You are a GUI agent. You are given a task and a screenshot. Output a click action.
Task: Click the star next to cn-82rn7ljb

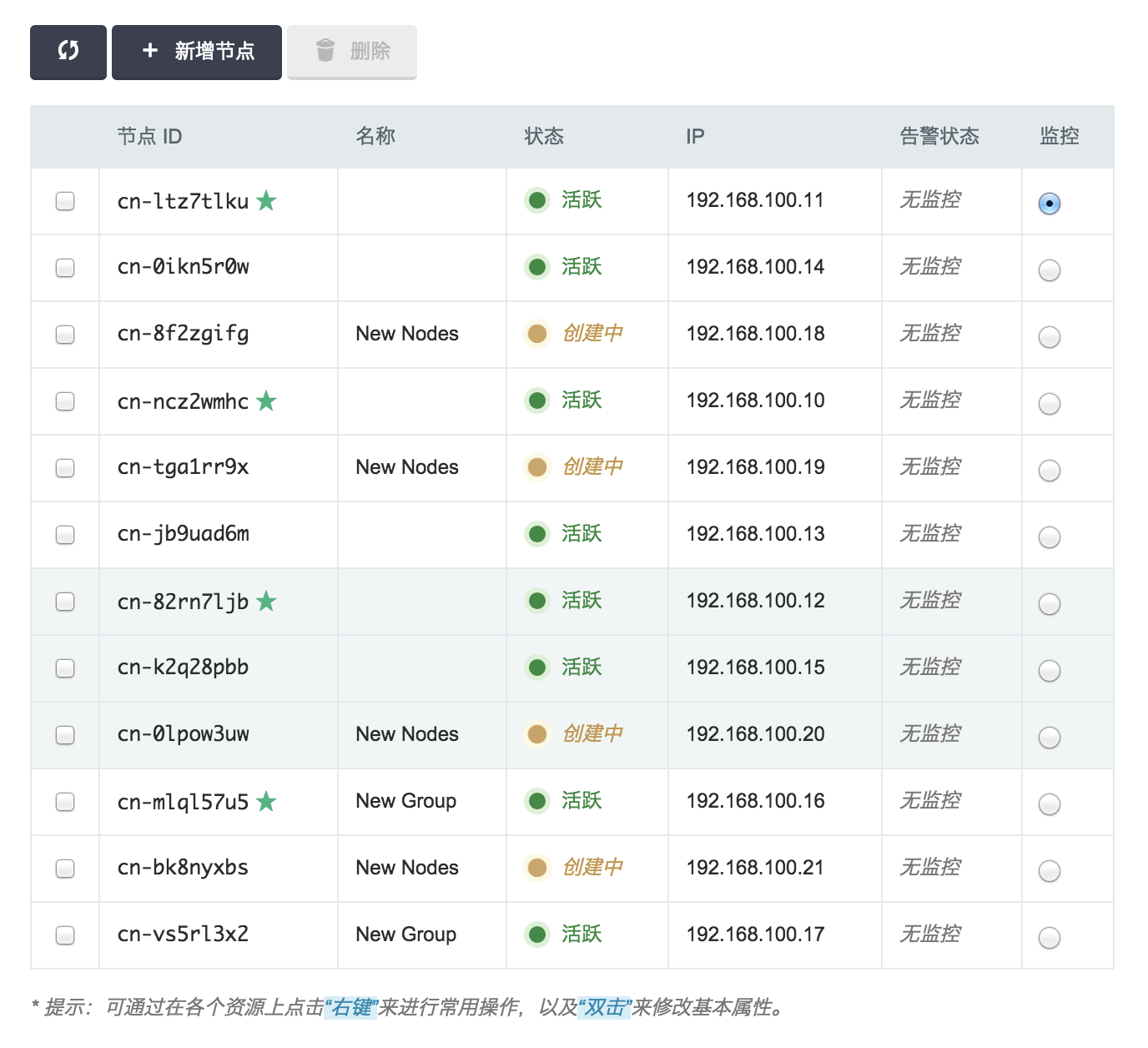click(266, 601)
